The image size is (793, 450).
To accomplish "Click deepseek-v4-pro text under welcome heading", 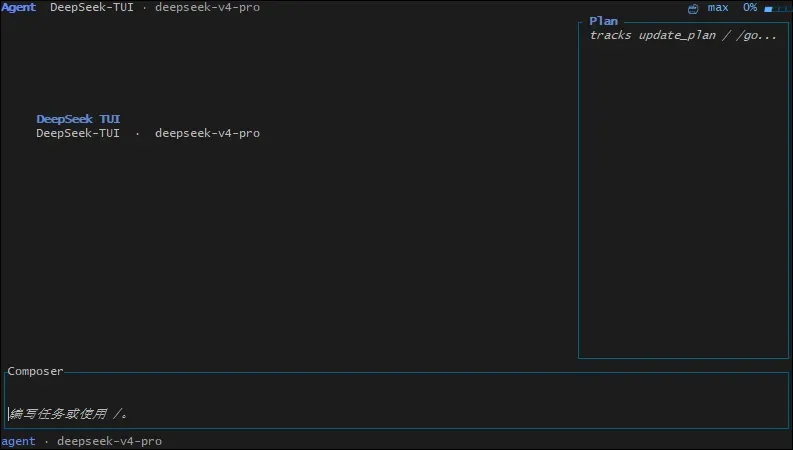I will (207, 133).
